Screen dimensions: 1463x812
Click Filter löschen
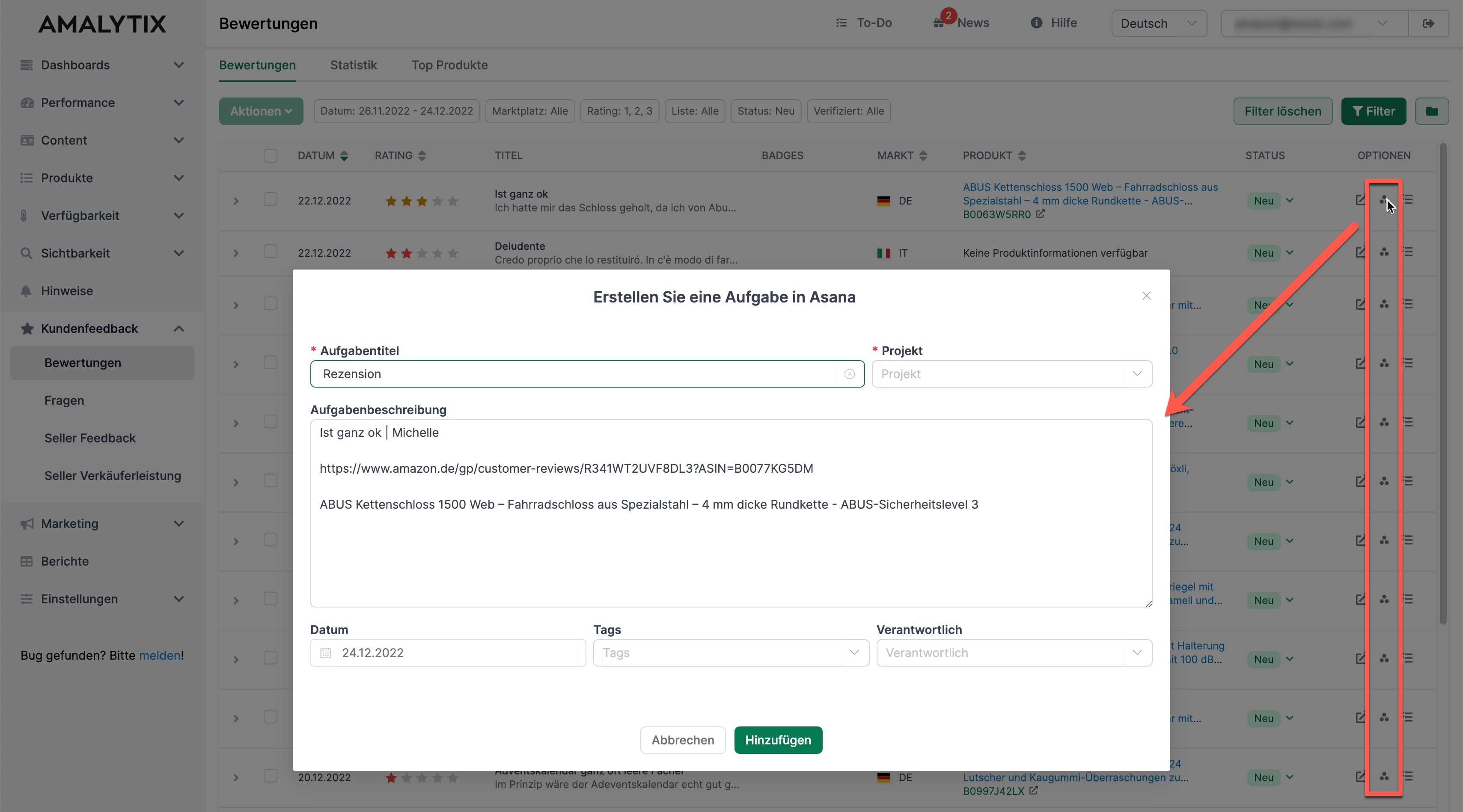pos(1282,111)
